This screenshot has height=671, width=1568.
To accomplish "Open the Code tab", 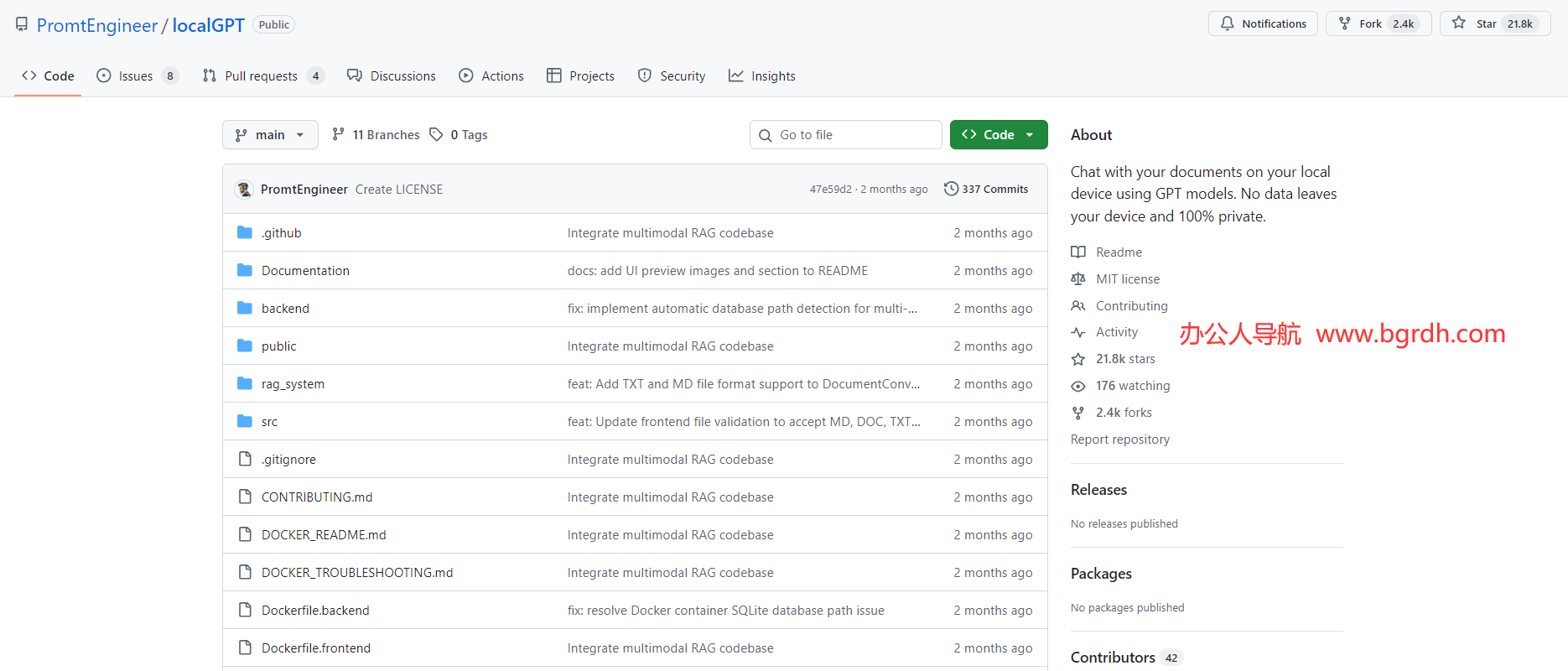I will pos(48,75).
